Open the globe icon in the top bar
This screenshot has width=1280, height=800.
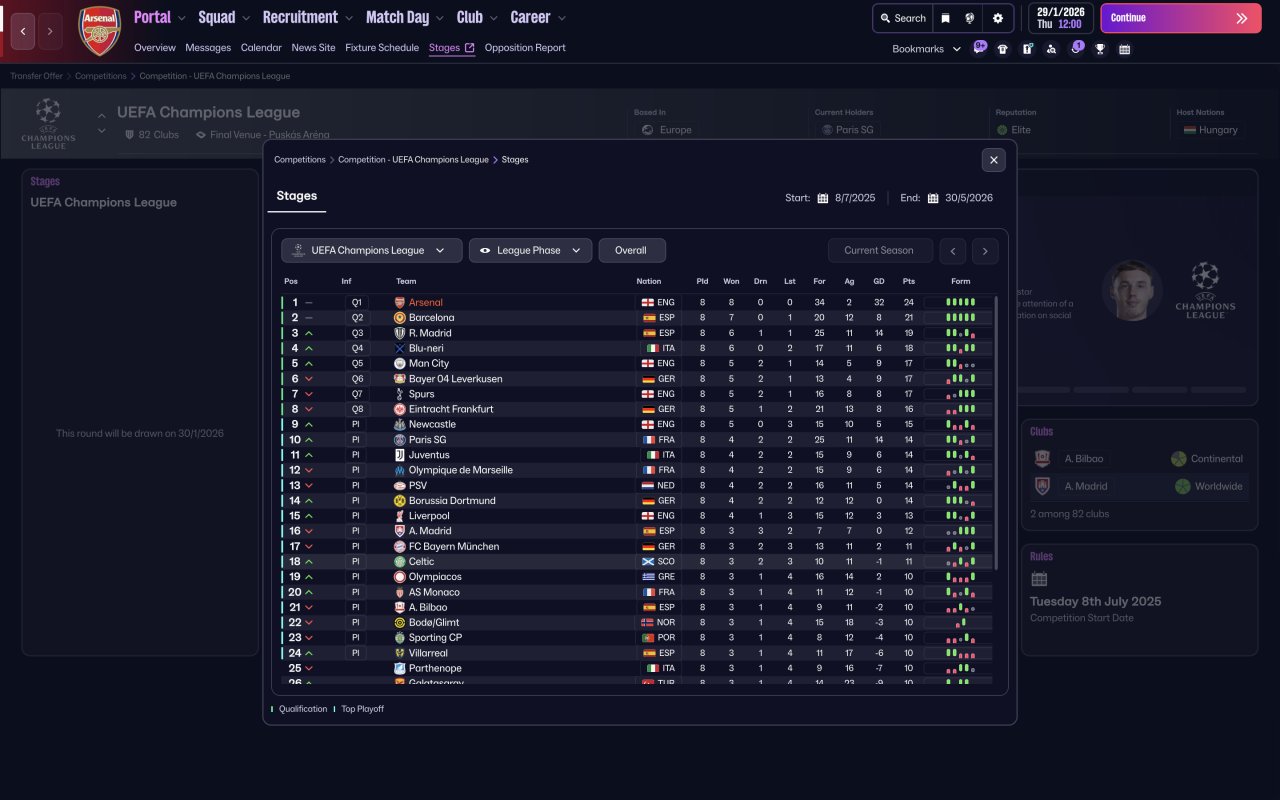coord(970,18)
